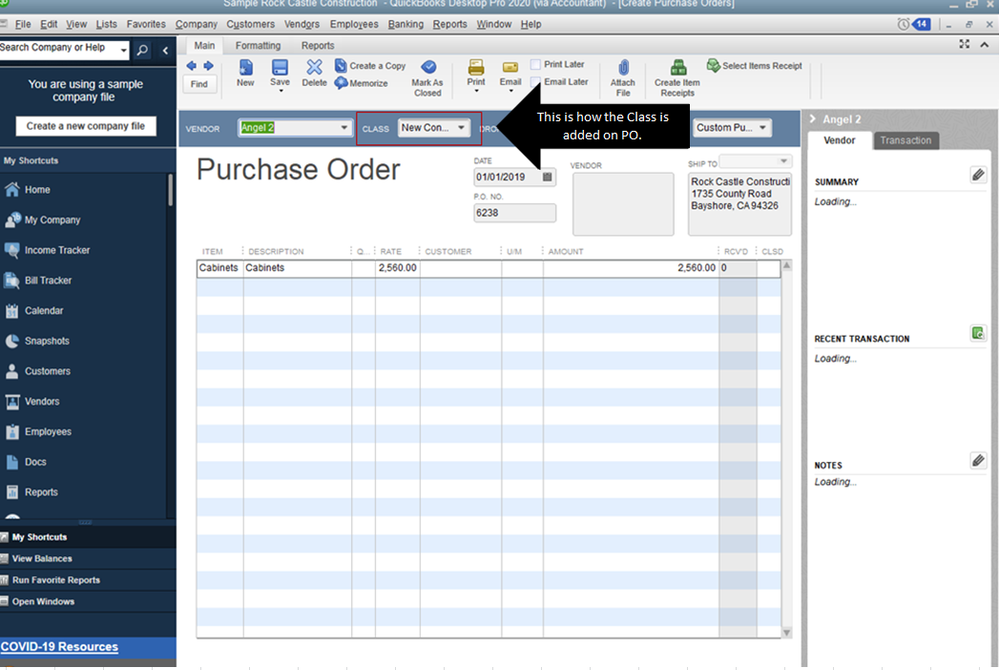This screenshot has height=670, width=999.
Task: Open Snapshots shortcut
Action: (47, 341)
